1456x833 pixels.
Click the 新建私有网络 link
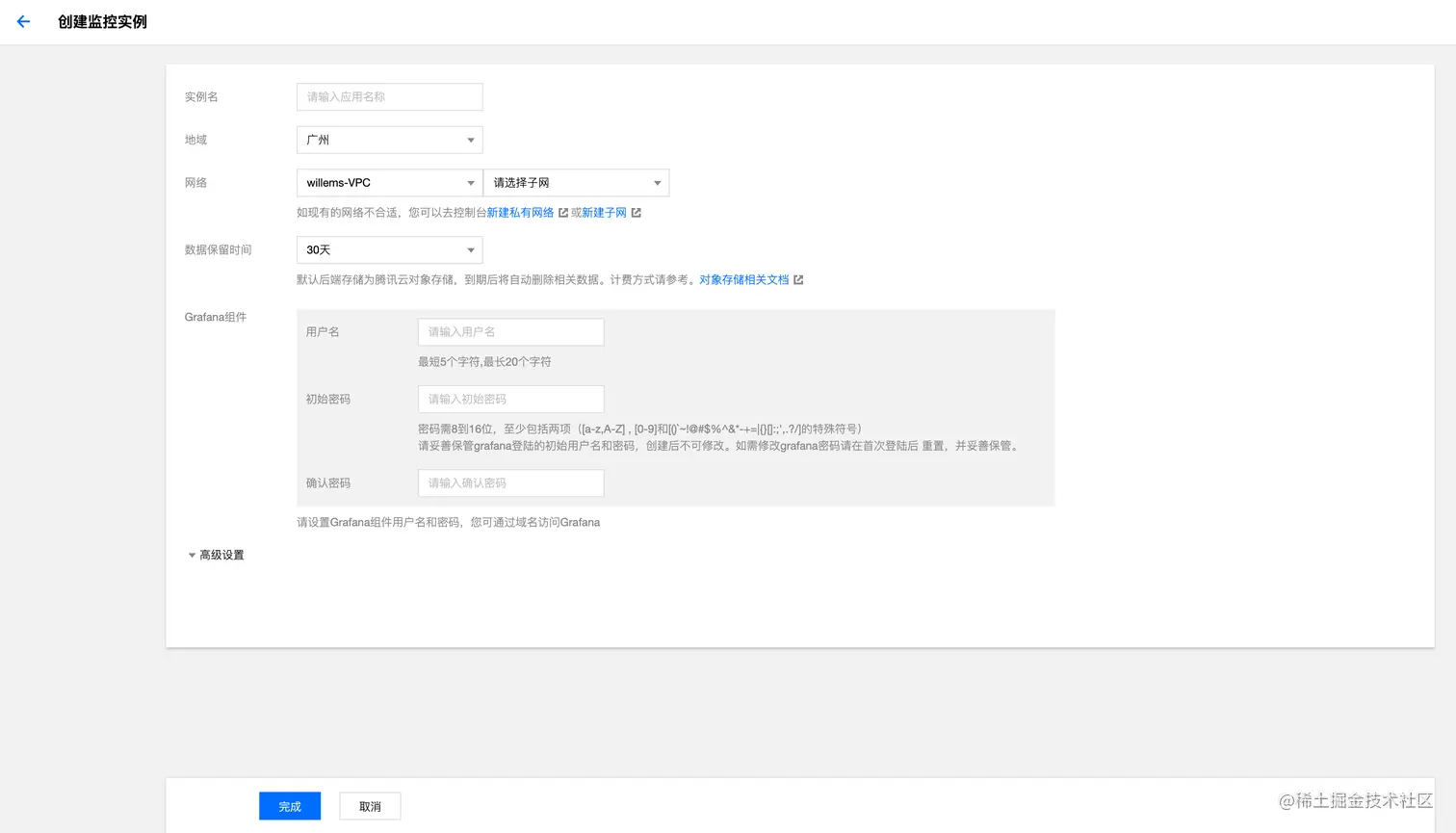point(520,213)
